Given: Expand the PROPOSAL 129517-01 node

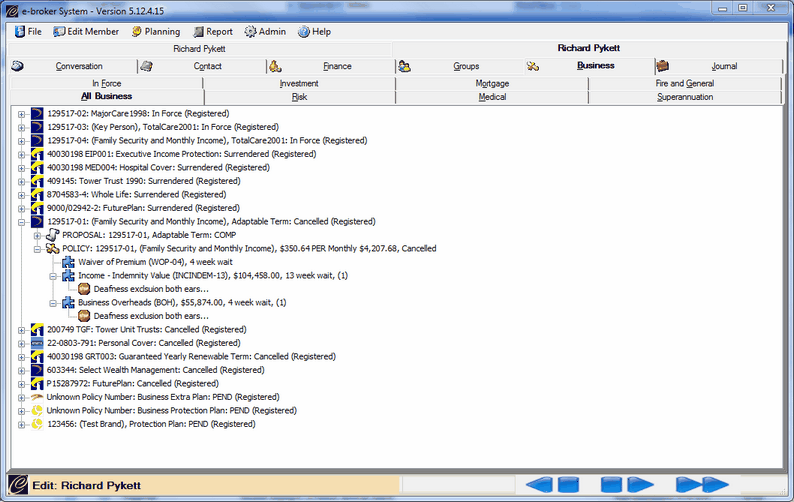Looking at the screenshot, I should point(37,236).
